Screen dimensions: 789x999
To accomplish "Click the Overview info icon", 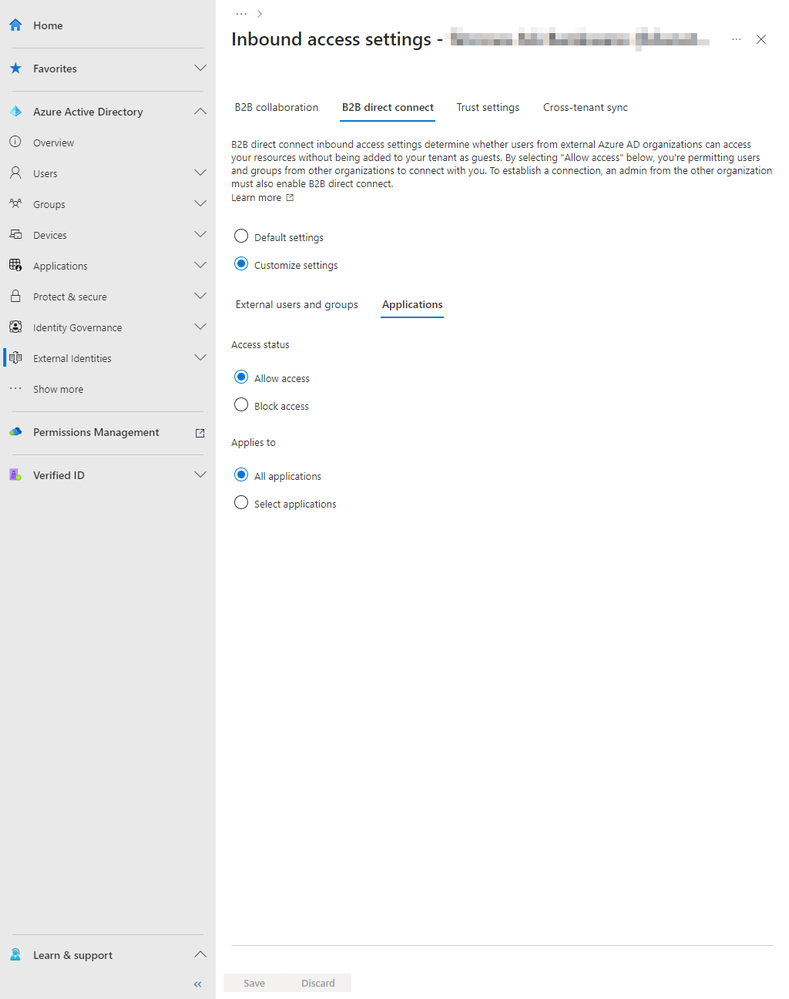I will pos(16,141).
